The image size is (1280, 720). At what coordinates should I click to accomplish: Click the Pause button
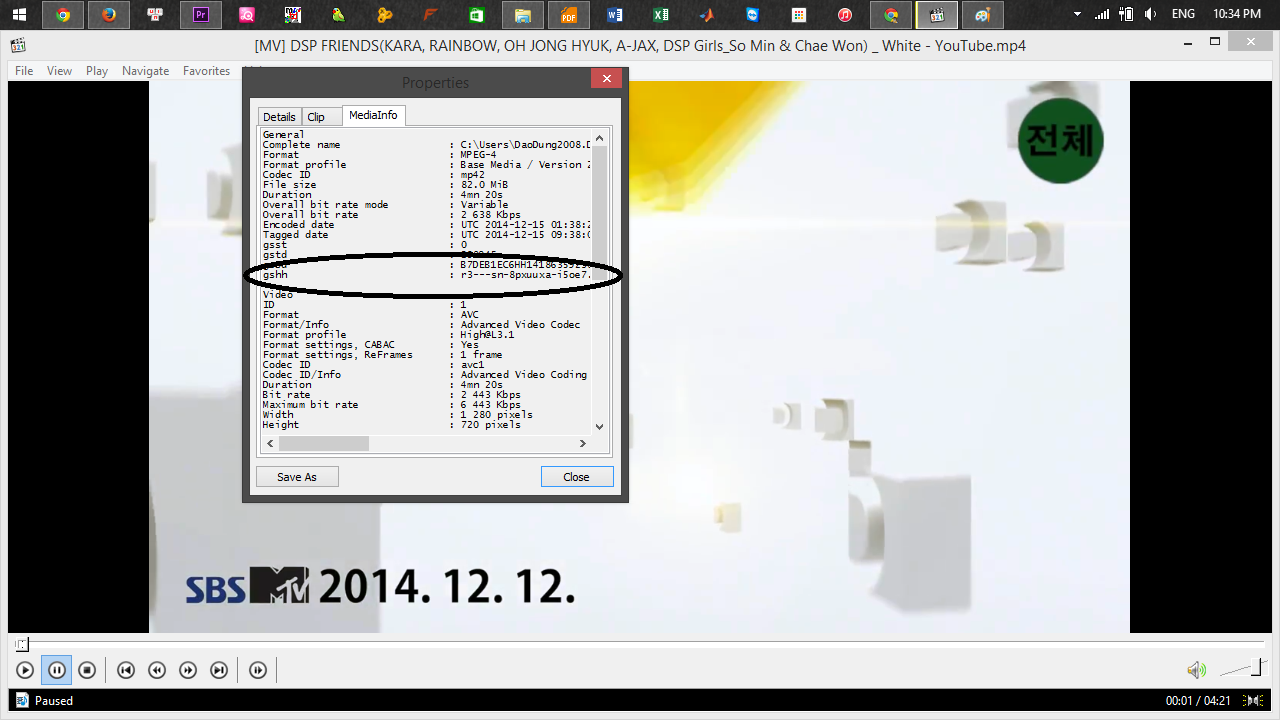tap(56, 670)
